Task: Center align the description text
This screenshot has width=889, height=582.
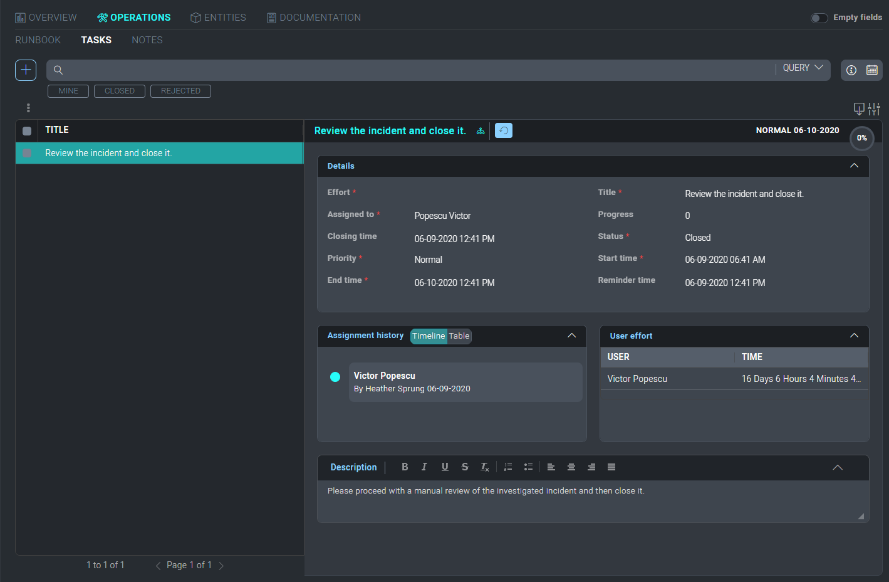Action: [x=571, y=467]
